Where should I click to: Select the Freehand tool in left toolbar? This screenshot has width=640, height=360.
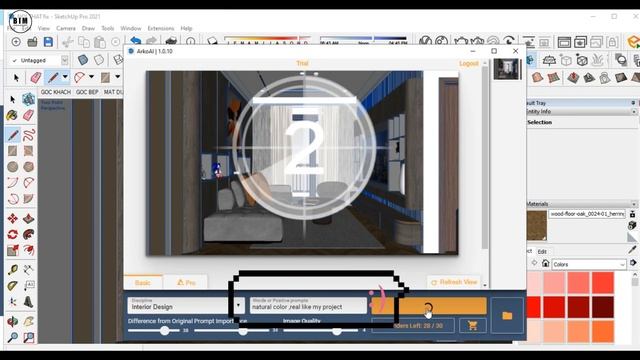click(x=28, y=135)
